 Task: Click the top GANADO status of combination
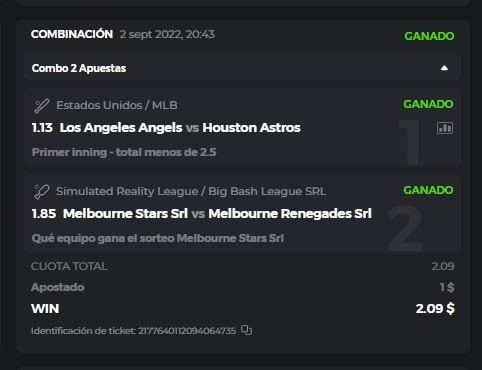(x=429, y=36)
